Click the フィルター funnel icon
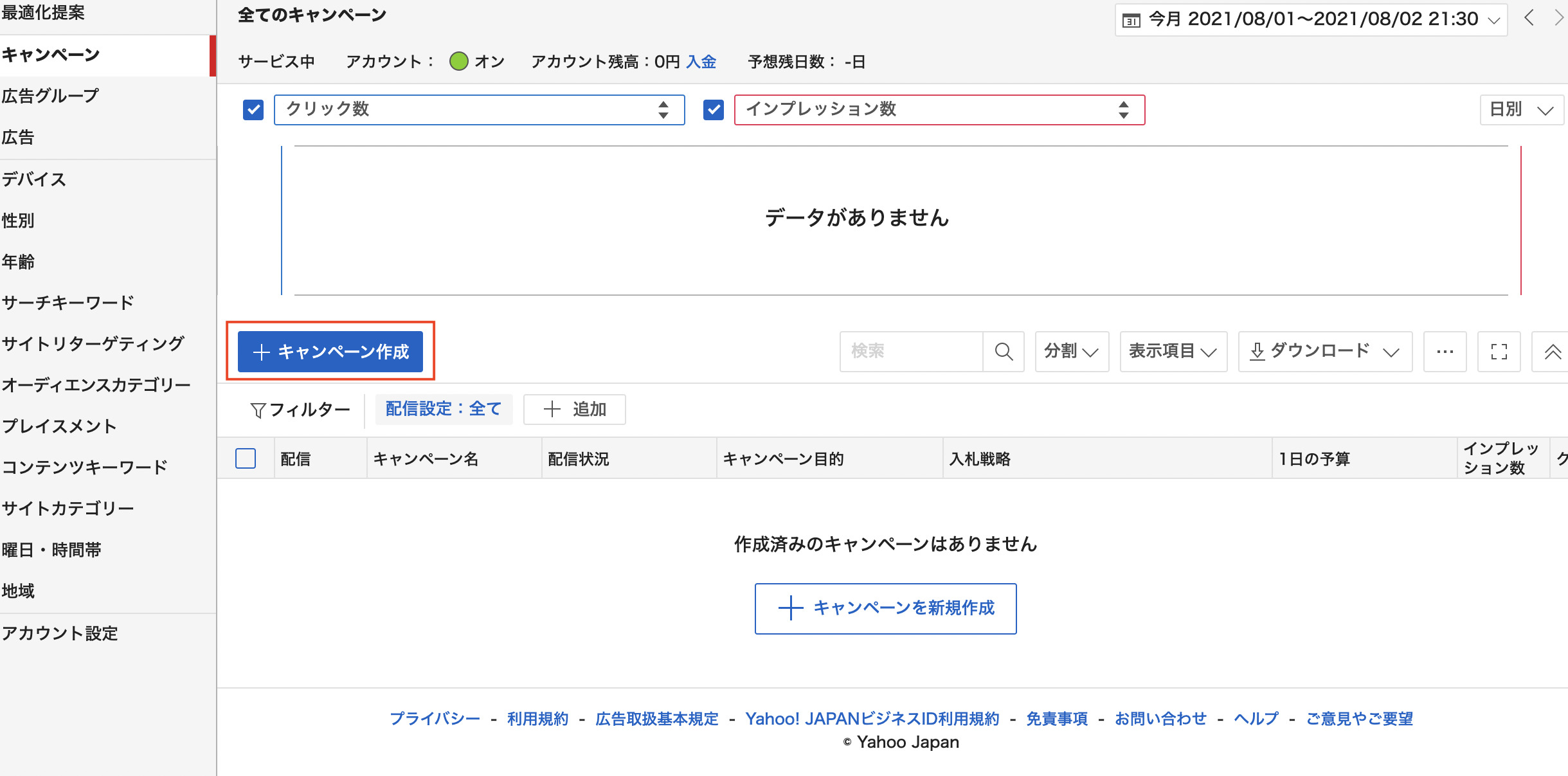Image resolution: width=1568 pixels, height=776 pixels. [x=258, y=410]
